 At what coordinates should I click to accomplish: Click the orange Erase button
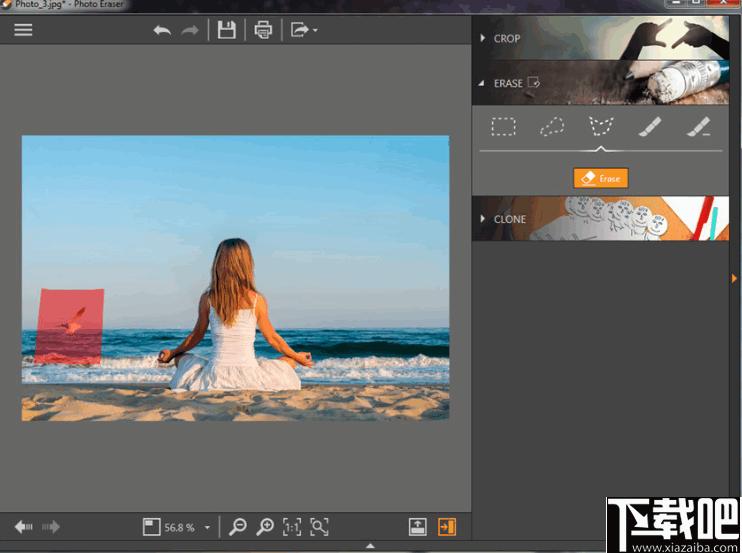point(601,178)
